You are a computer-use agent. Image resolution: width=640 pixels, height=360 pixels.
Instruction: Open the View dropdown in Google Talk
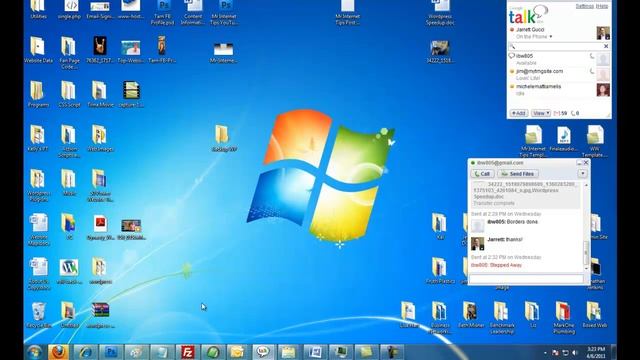[541, 113]
